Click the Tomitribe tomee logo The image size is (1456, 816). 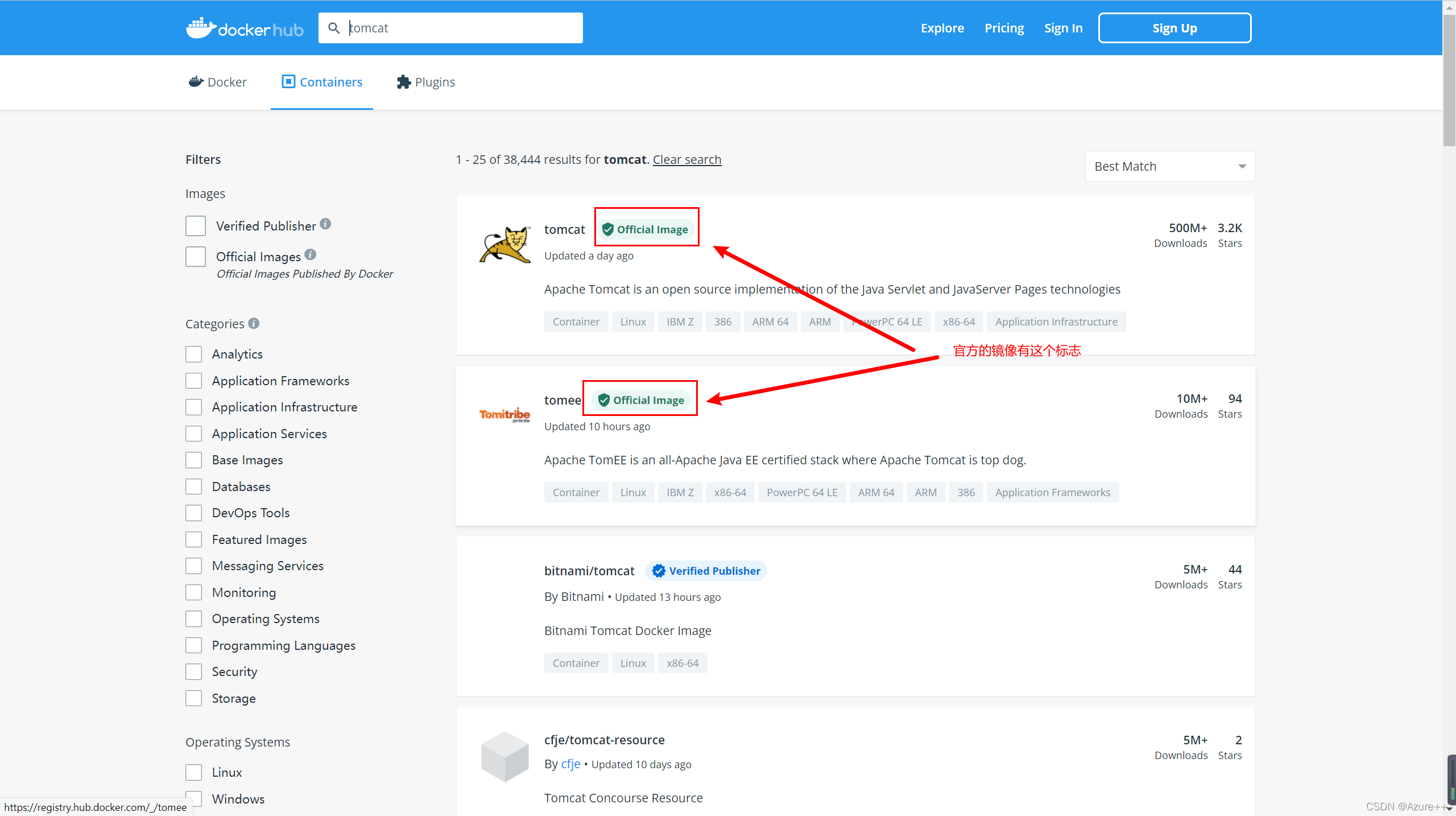pyautogui.click(x=505, y=415)
